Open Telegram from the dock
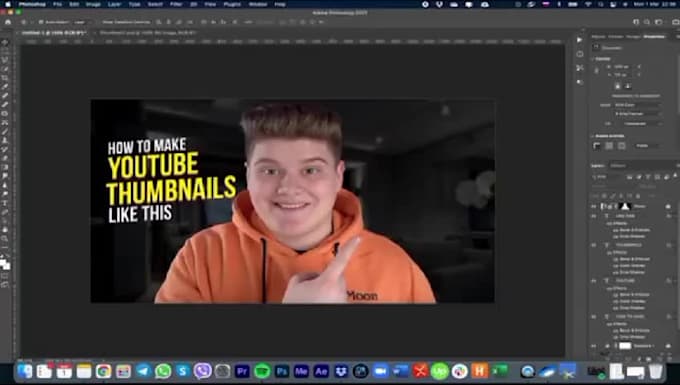 (143, 371)
